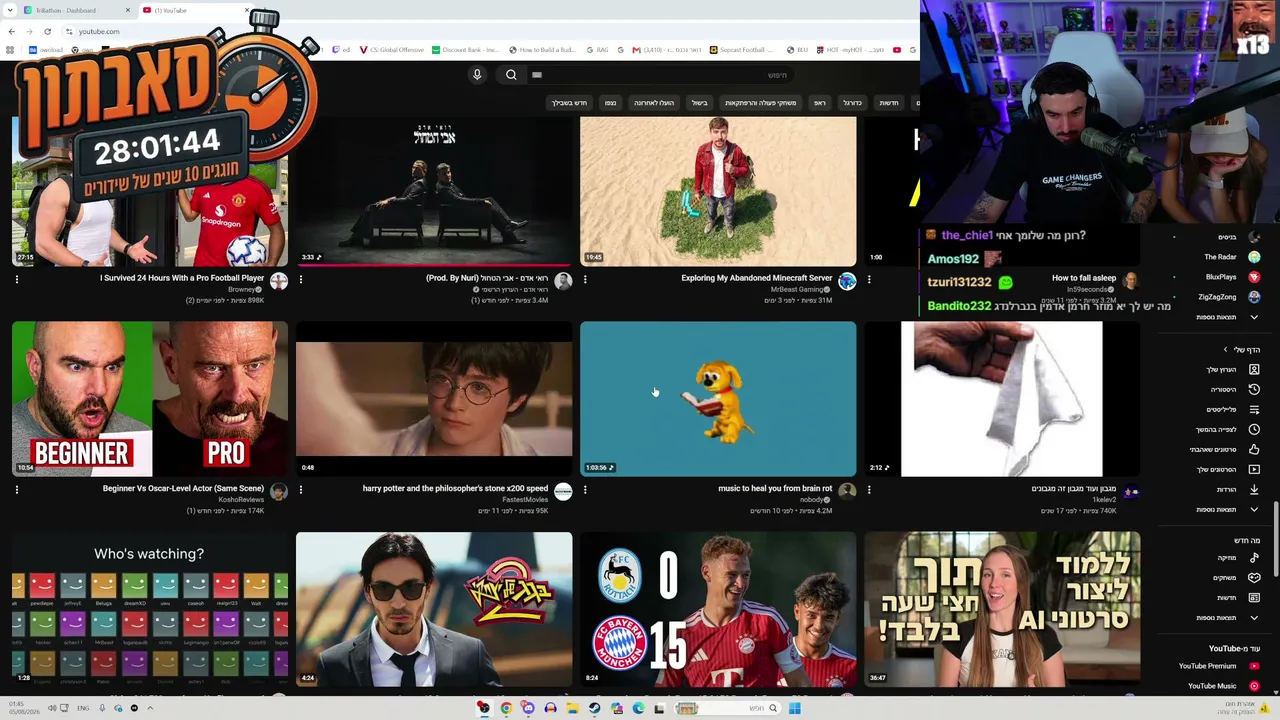Open more options for Exploring My Abandoned Minecraft Server

point(585,280)
